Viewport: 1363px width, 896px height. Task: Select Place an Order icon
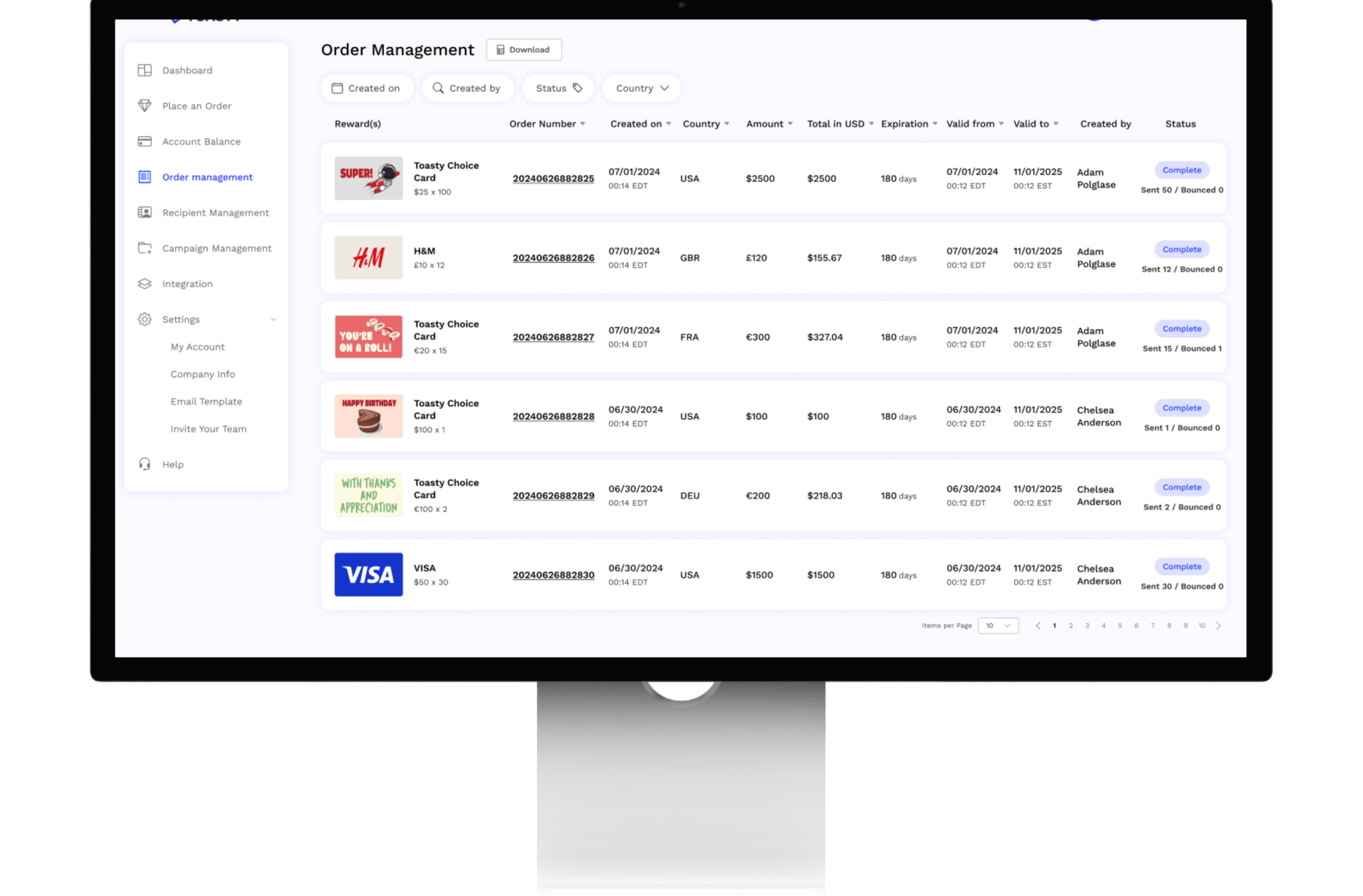pyautogui.click(x=144, y=105)
